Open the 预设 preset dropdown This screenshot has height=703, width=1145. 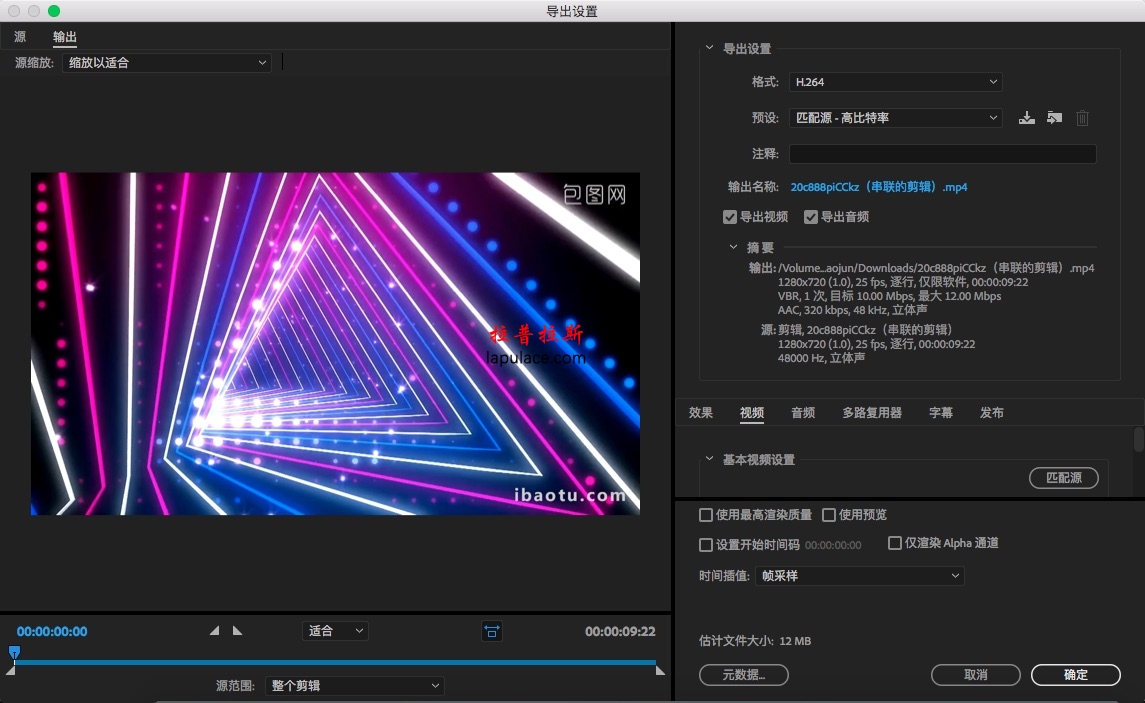pyautogui.click(x=895, y=118)
